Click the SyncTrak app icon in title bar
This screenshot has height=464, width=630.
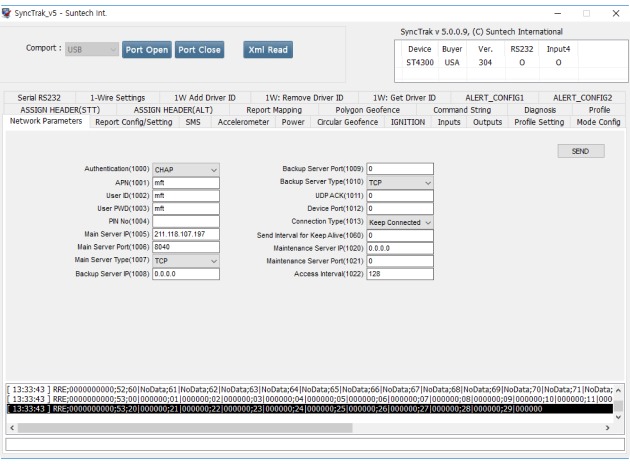coord(10,9)
